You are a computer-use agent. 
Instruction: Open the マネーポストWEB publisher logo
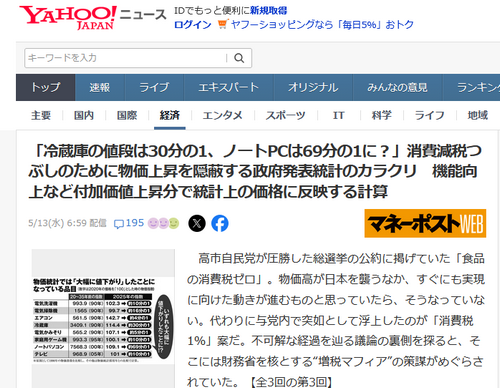click(x=425, y=223)
